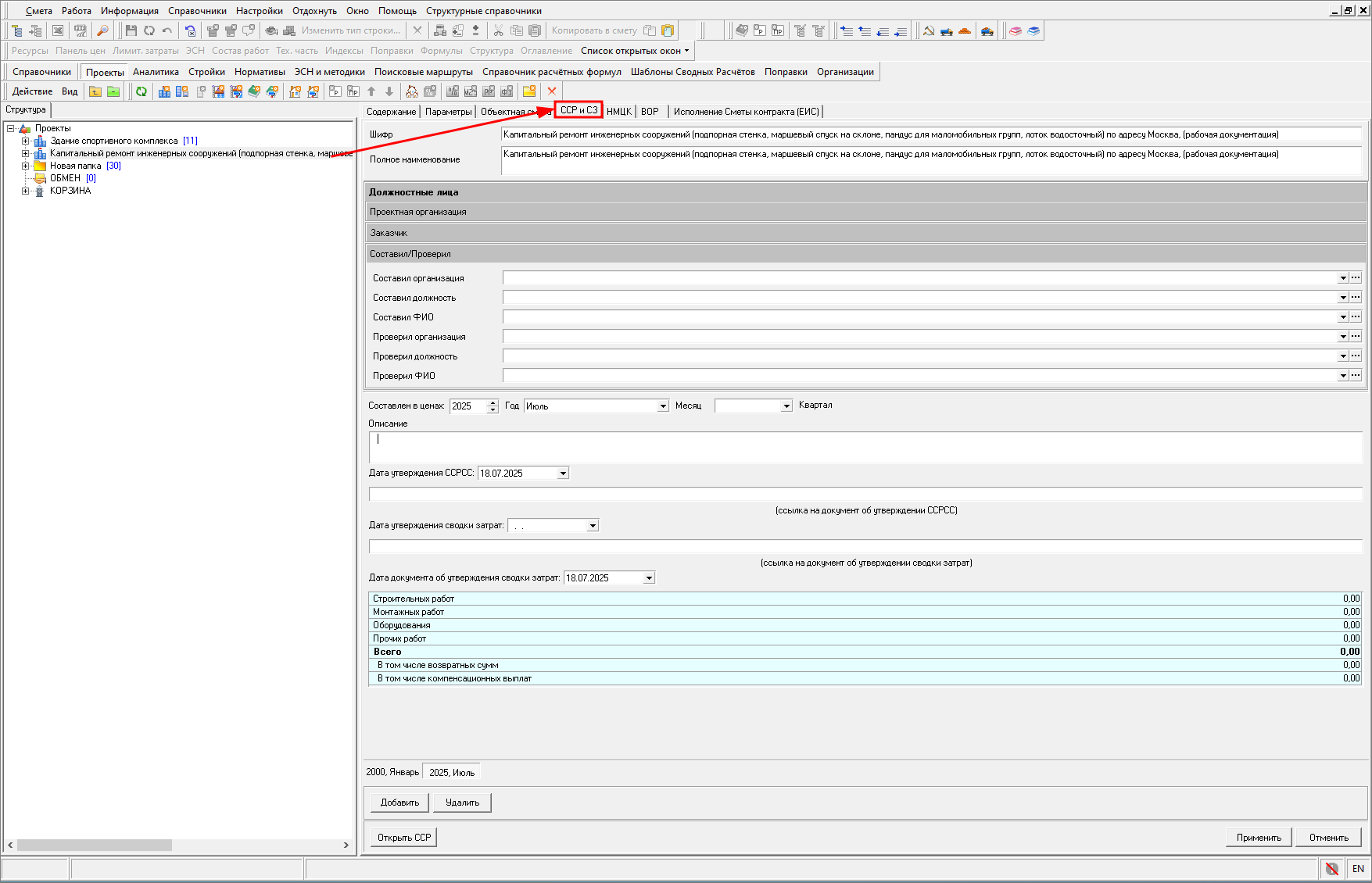Screen dimensions: 1372x883
Task: Click the blue truck machinery icon
Action: (947, 30)
